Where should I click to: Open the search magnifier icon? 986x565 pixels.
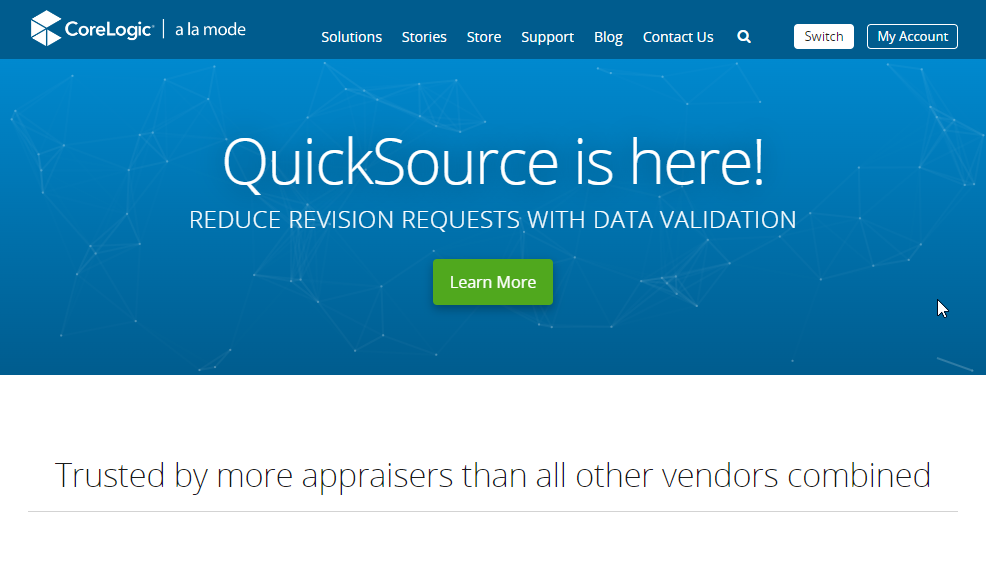744,36
